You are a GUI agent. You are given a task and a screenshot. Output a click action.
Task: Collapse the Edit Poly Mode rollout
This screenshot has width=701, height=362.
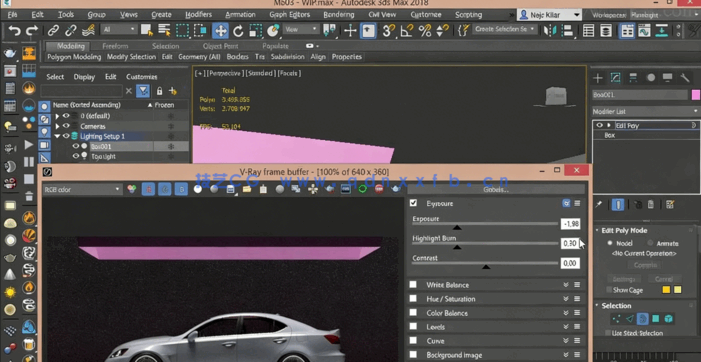(597, 231)
